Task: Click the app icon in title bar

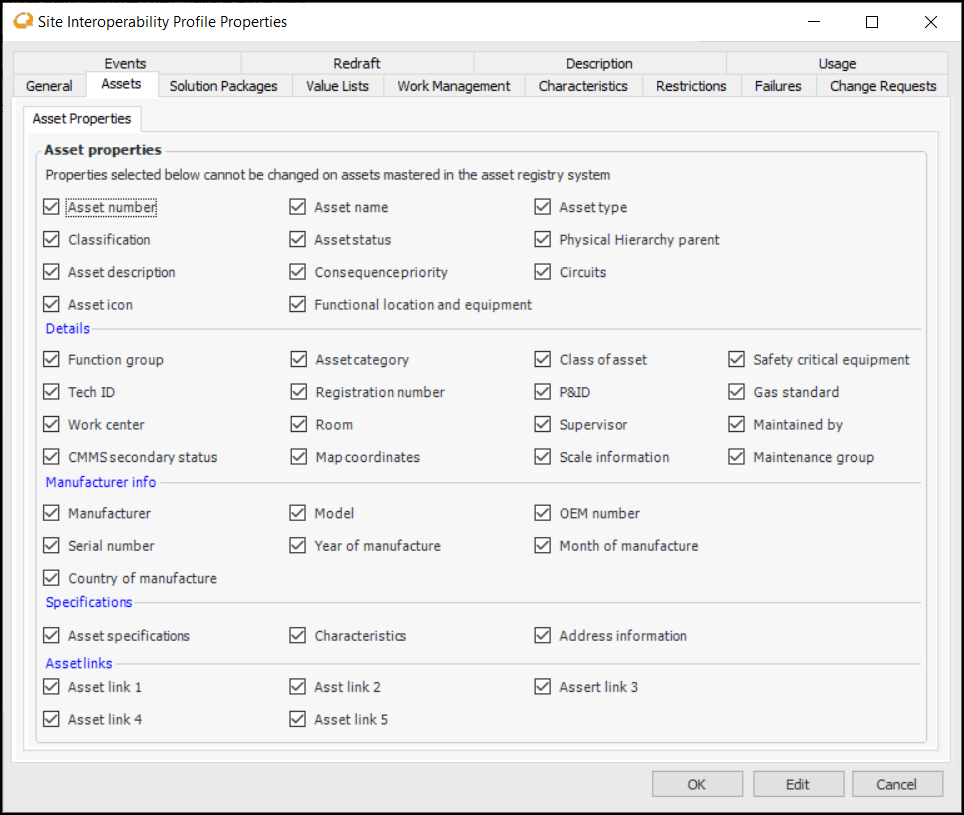Action: (21, 21)
